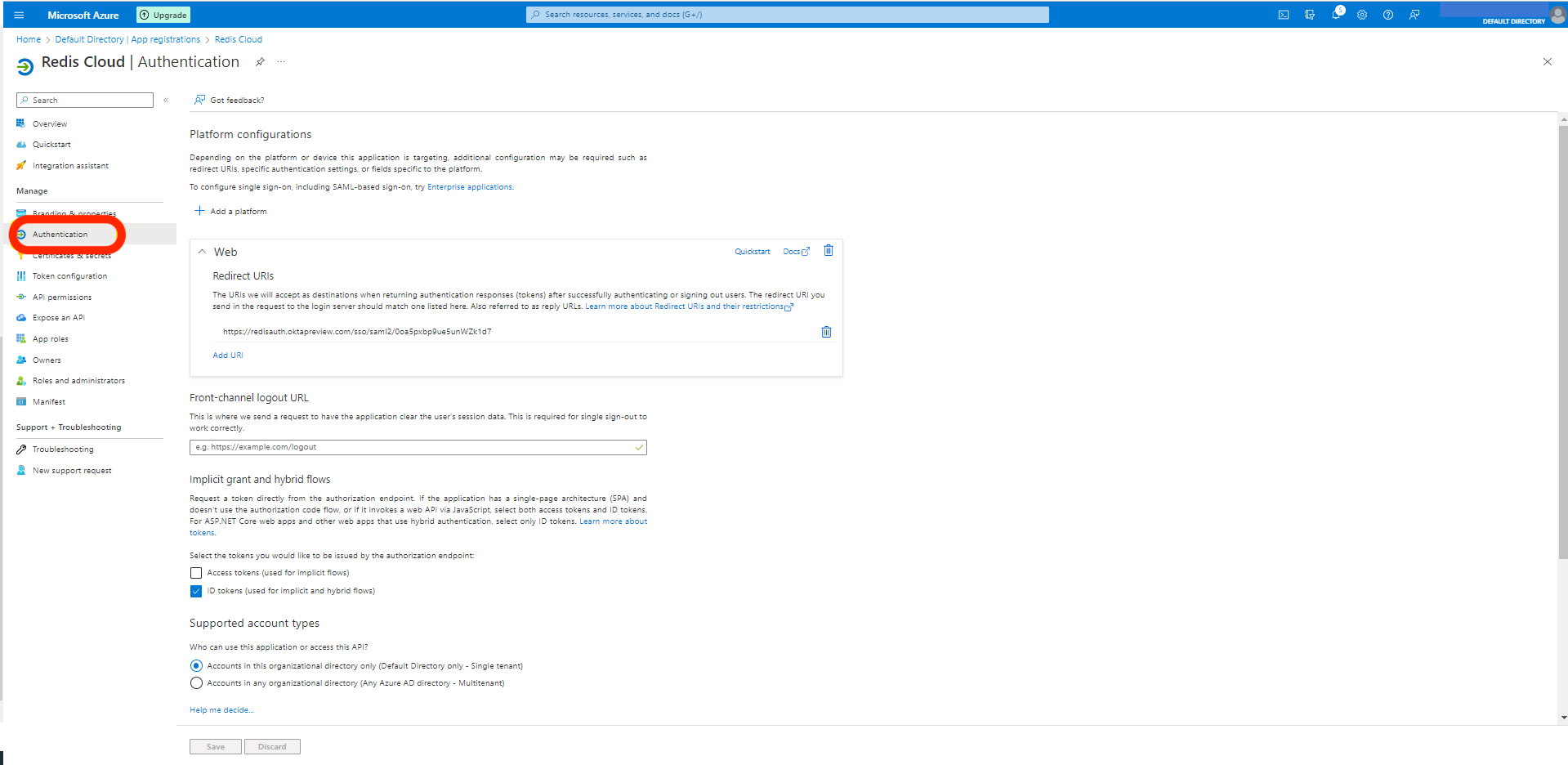
Task: Pin the Authentication blade with pin icon
Action: (x=260, y=62)
